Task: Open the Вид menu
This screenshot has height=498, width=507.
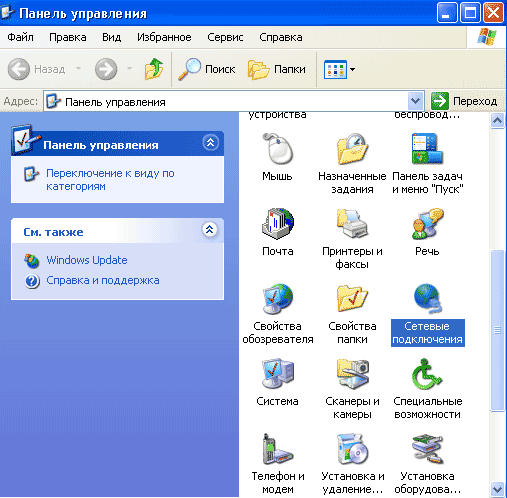Action: (111, 37)
